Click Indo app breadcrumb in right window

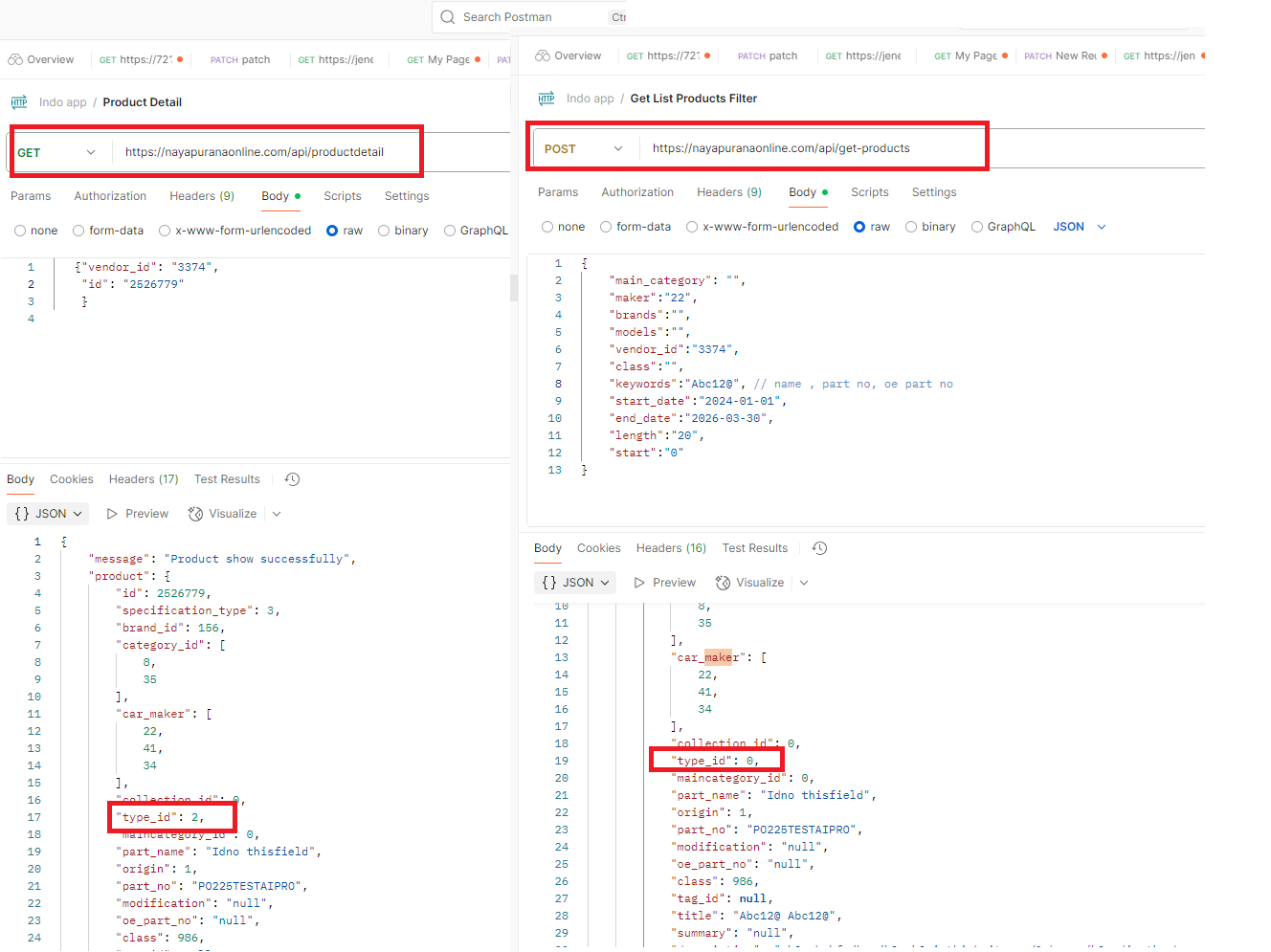tap(591, 99)
